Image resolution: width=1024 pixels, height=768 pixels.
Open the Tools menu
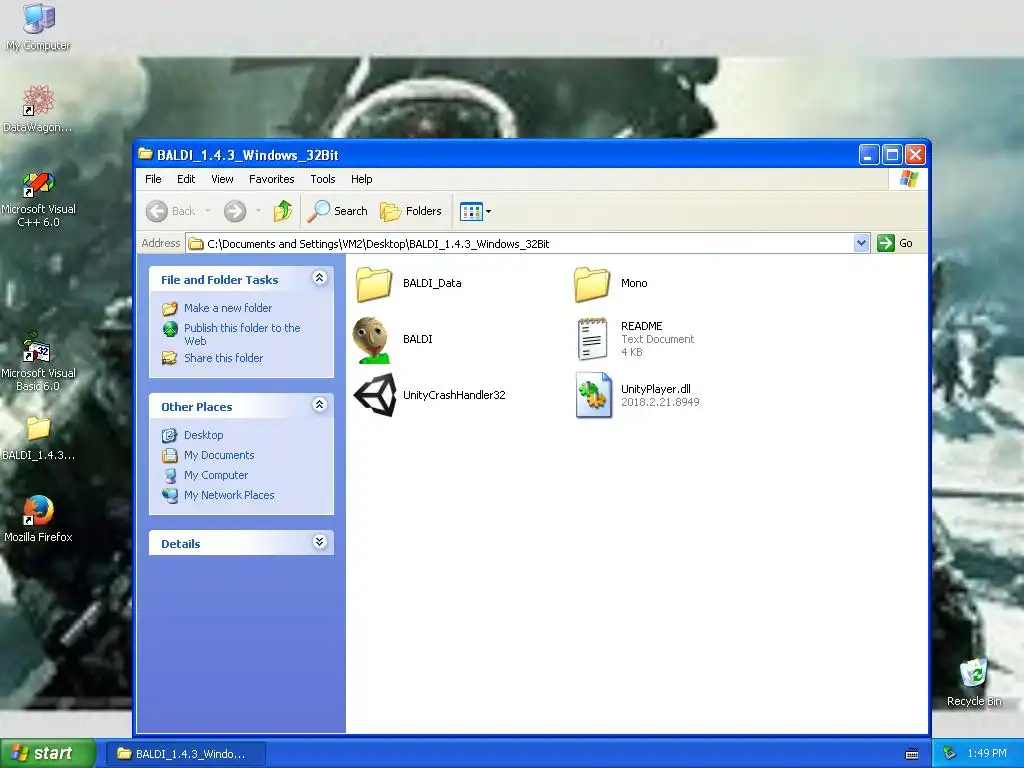tap(323, 179)
